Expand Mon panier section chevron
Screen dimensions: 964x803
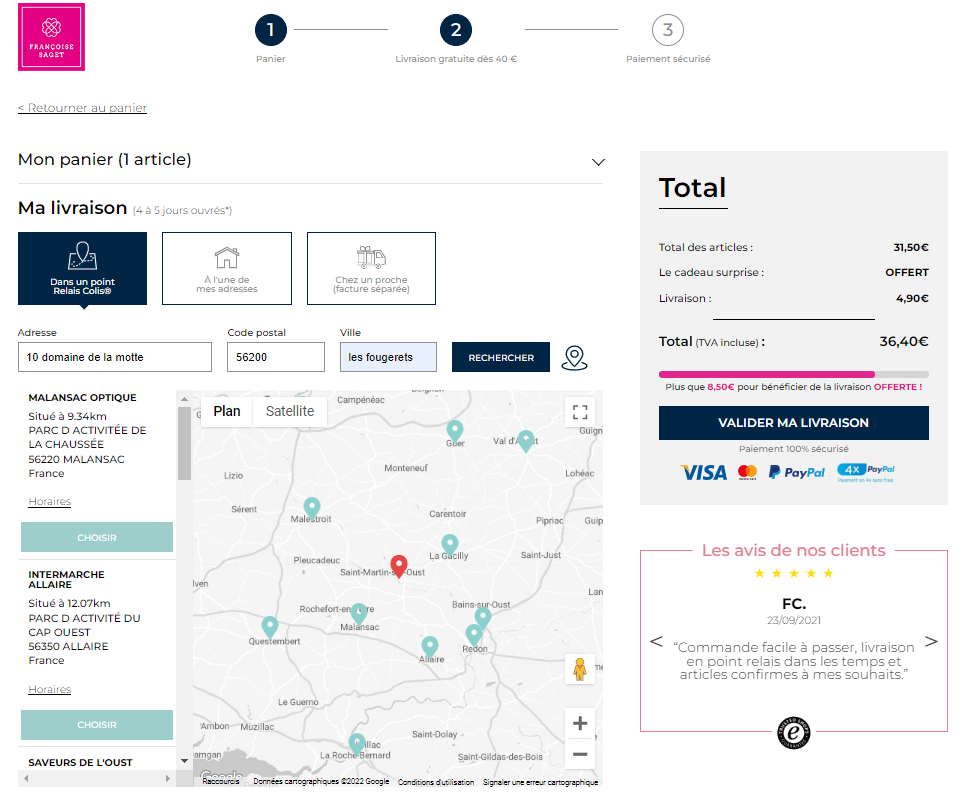[x=598, y=162]
